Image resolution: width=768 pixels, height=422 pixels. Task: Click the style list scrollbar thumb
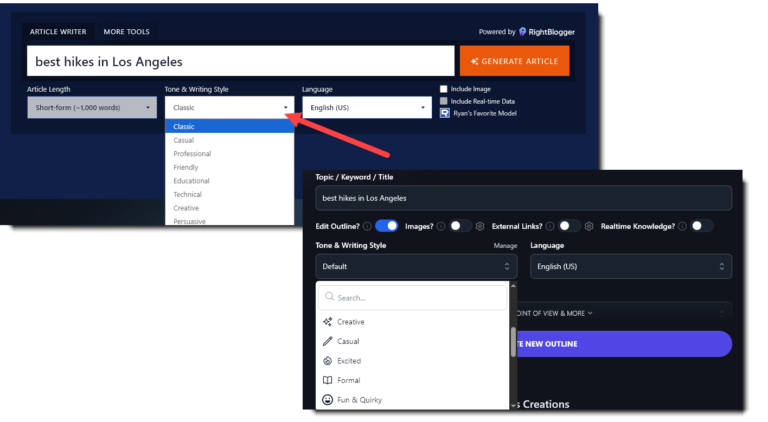[x=513, y=342]
